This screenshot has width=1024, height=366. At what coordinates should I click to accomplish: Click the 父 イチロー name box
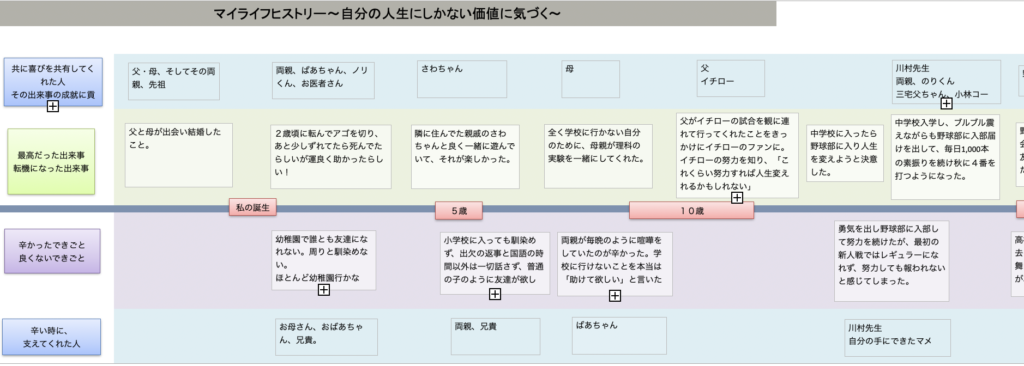click(x=730, y=78)
